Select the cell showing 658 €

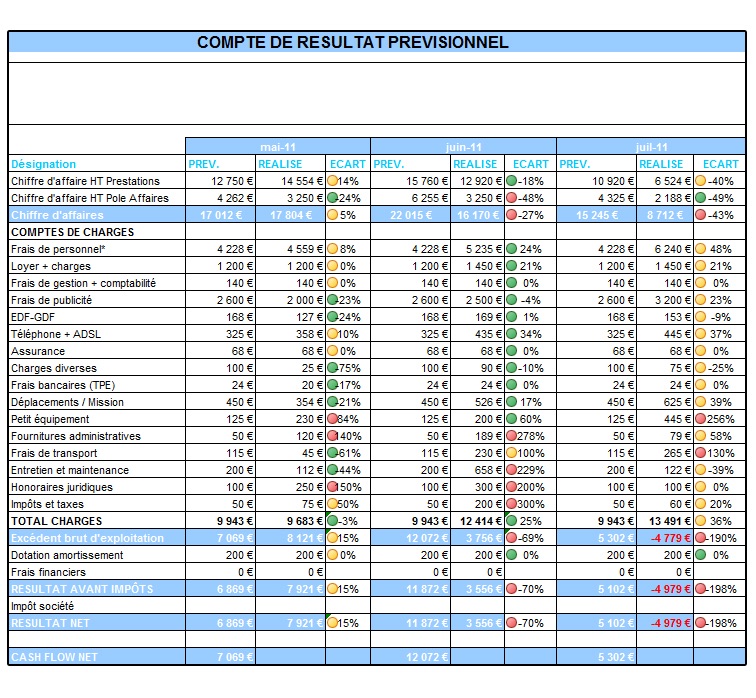(x=477, y=470)
